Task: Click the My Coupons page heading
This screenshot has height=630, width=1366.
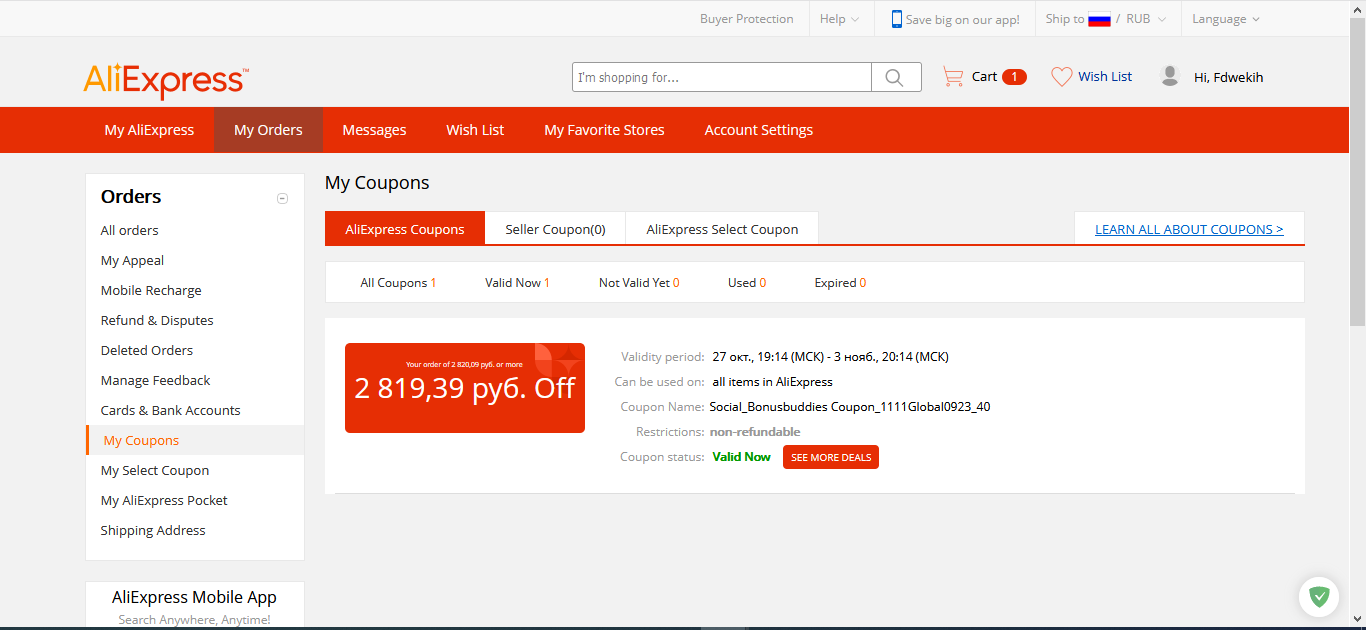Action: coord(377,183)
